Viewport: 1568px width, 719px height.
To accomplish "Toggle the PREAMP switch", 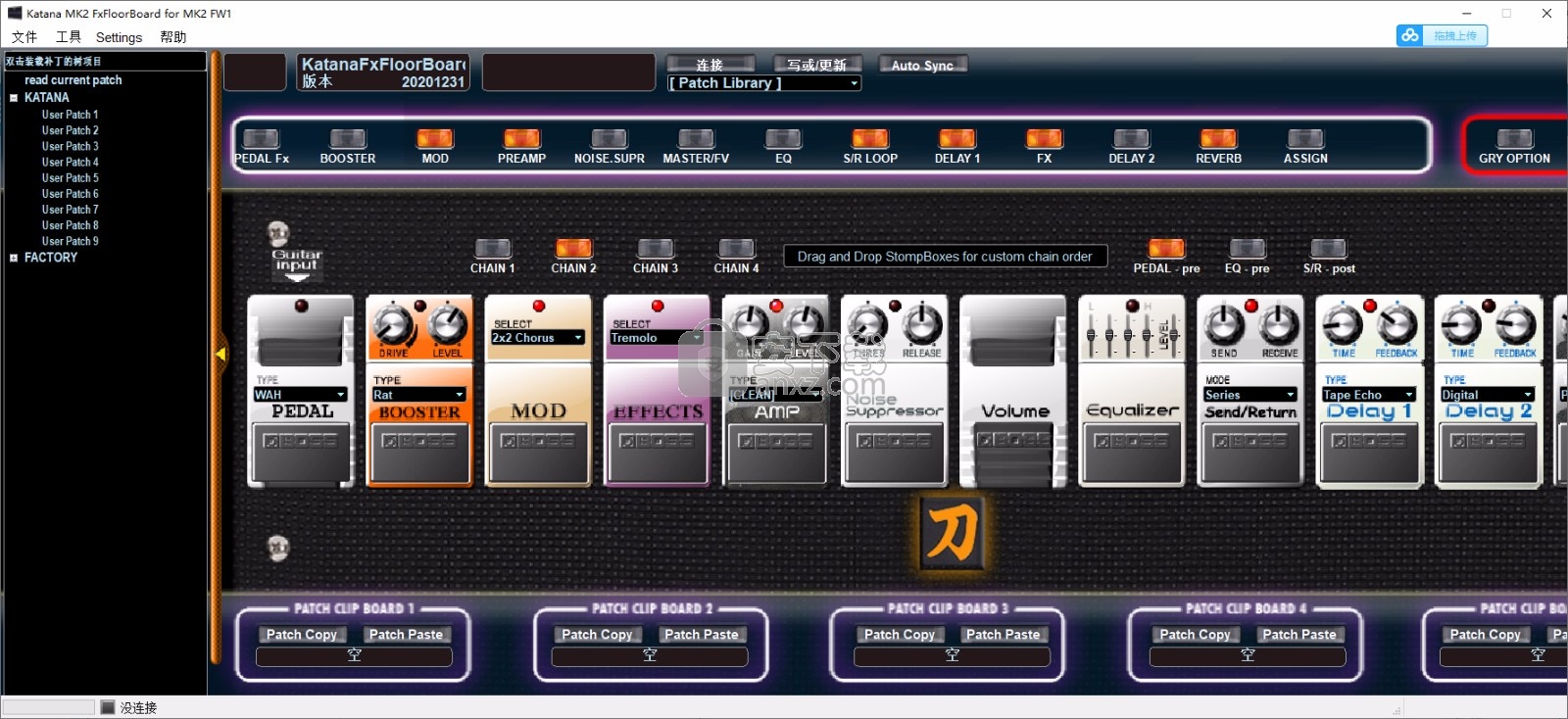I will tap(521, 139).
